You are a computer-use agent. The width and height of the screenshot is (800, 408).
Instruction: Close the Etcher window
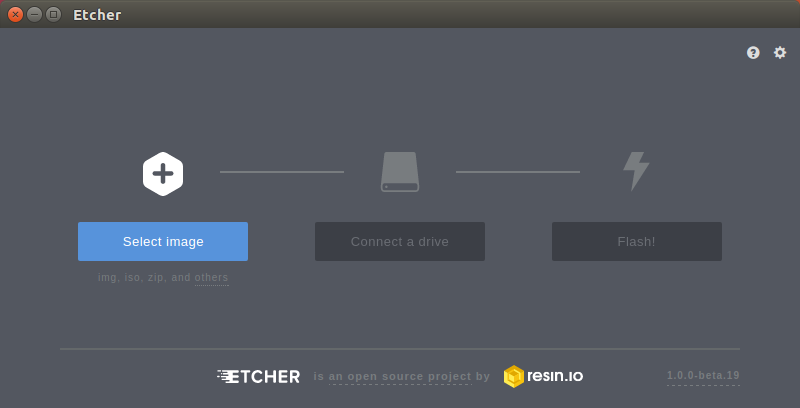[15, 14]
